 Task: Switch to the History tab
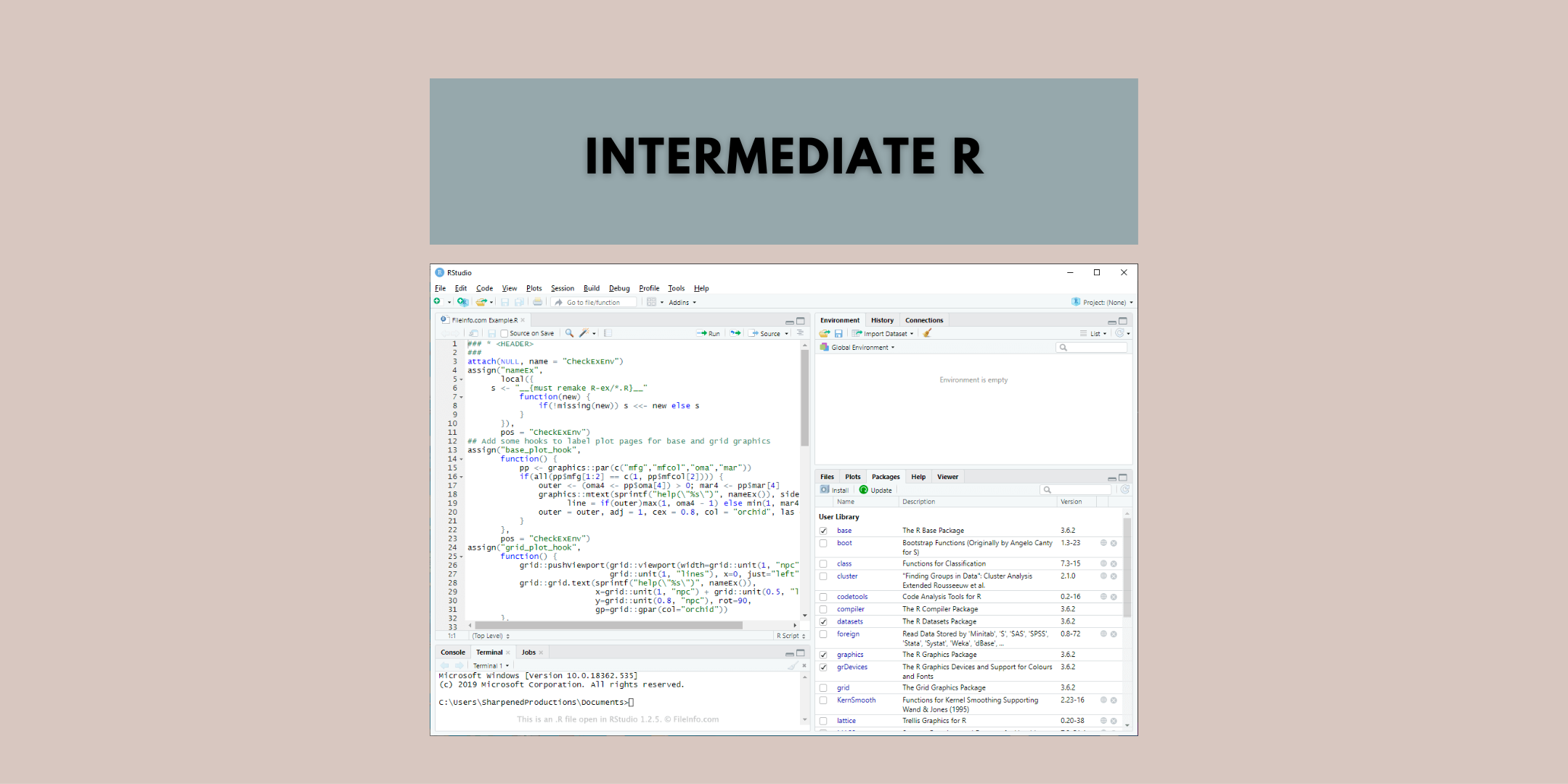[882, 320]
